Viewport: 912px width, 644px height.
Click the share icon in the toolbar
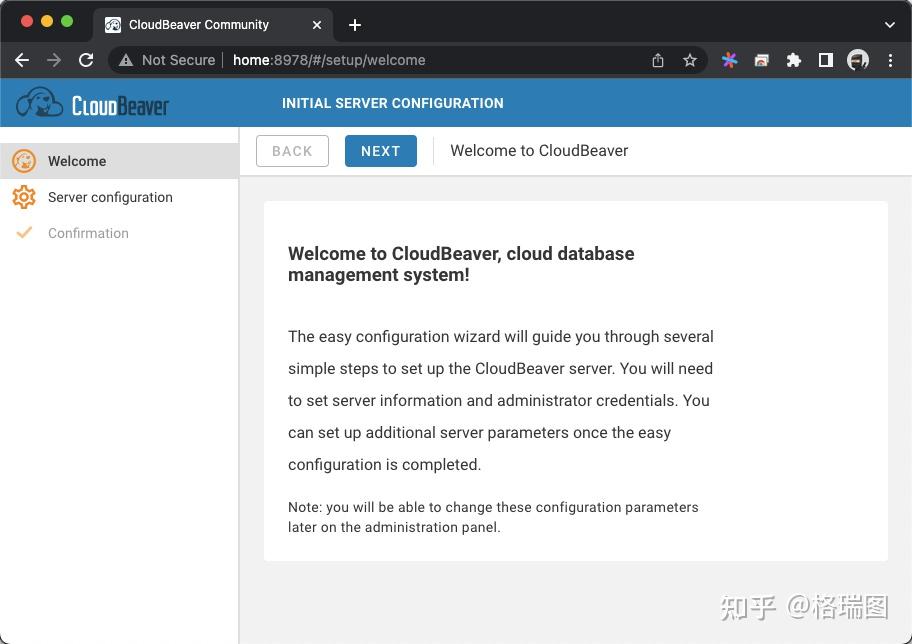(x=657, y=60)
